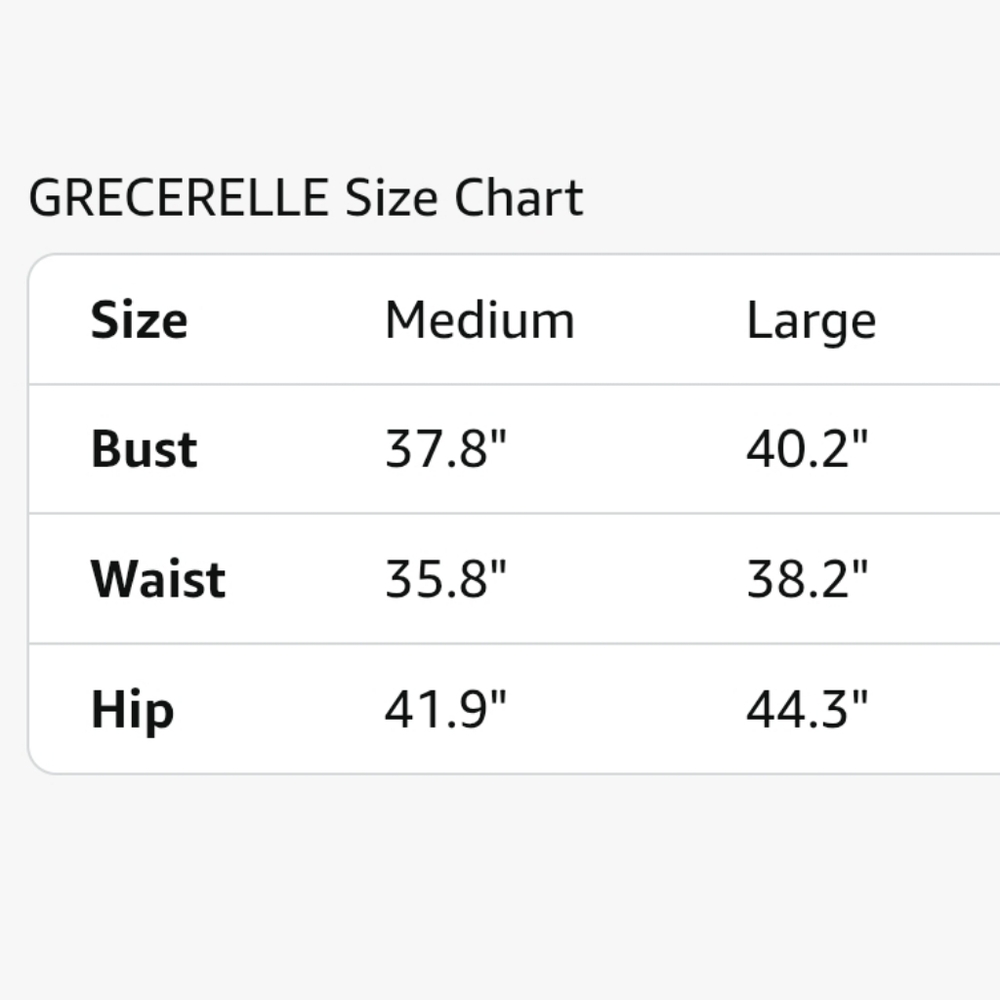Select the Medium waist measurement 35.8"
The image size is (1000, 1000).
pyautogui.click(x=446, y=580)
